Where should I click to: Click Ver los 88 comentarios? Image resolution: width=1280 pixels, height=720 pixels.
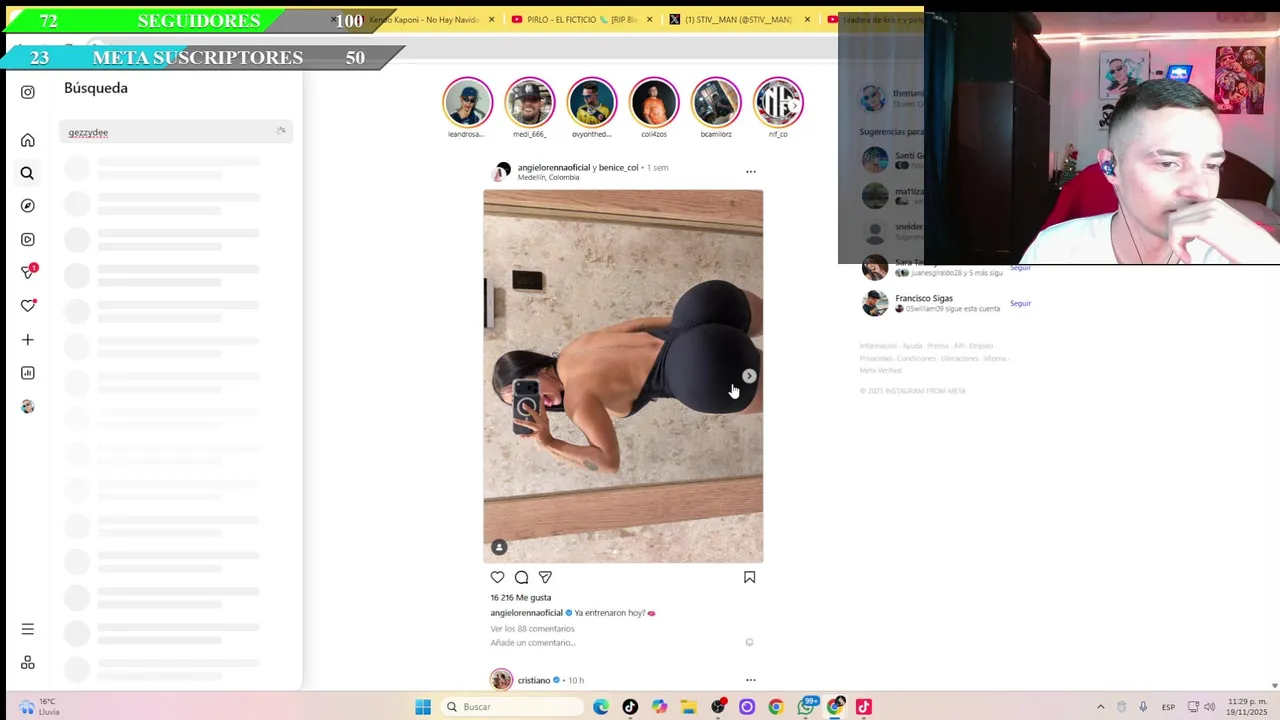pos(532,629)
